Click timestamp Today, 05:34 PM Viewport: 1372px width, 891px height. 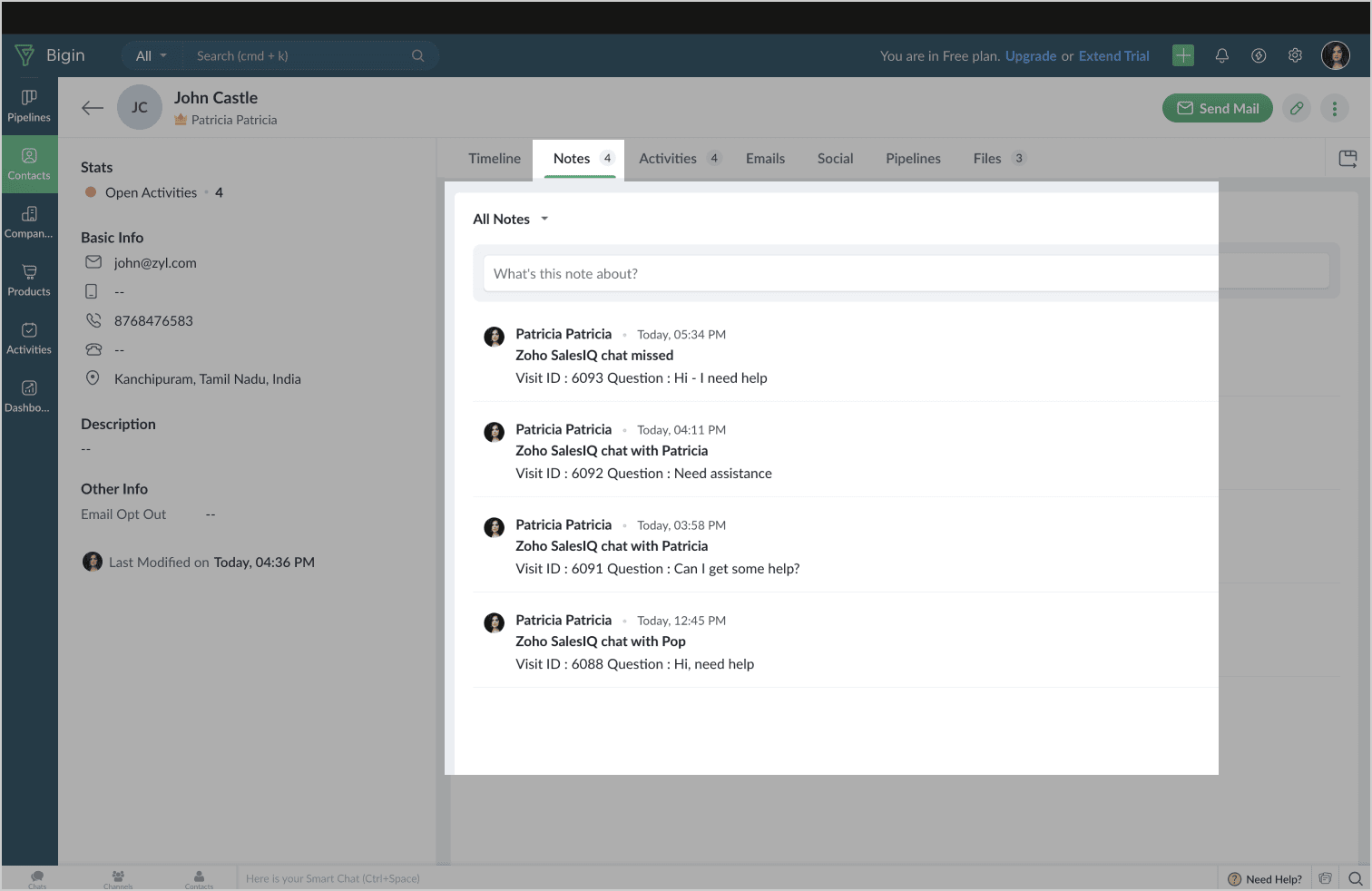pyautogui.click(x=681, y=334)
